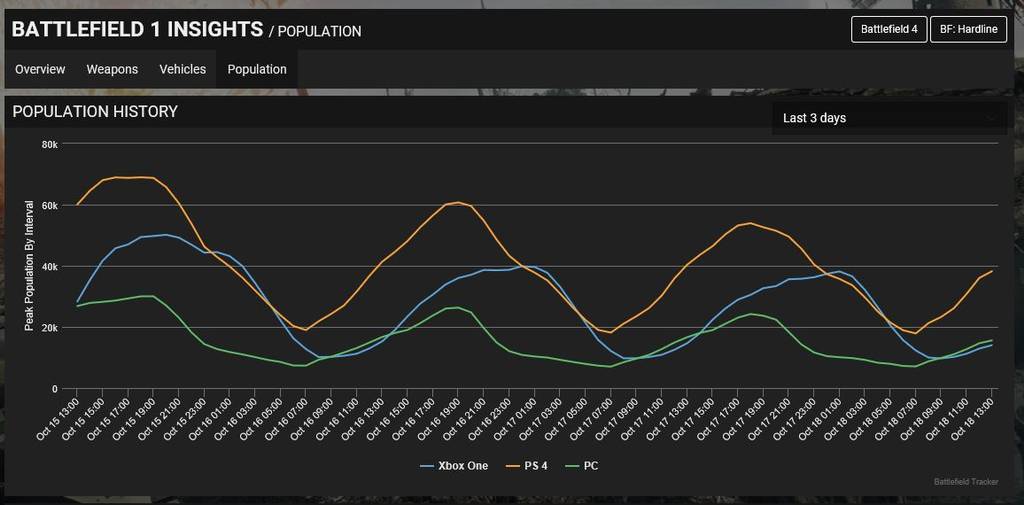Click the / POPULATION breadcrumb text
This screenshot has width=1024, height=505.
coord(315,31)
